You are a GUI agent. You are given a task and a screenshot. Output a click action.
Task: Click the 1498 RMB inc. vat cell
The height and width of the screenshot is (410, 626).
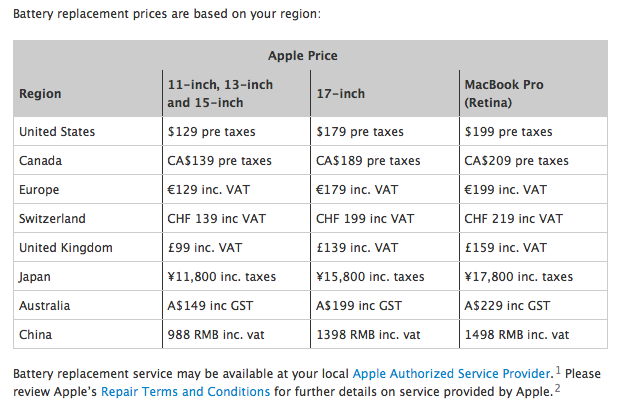pos(517,335)
